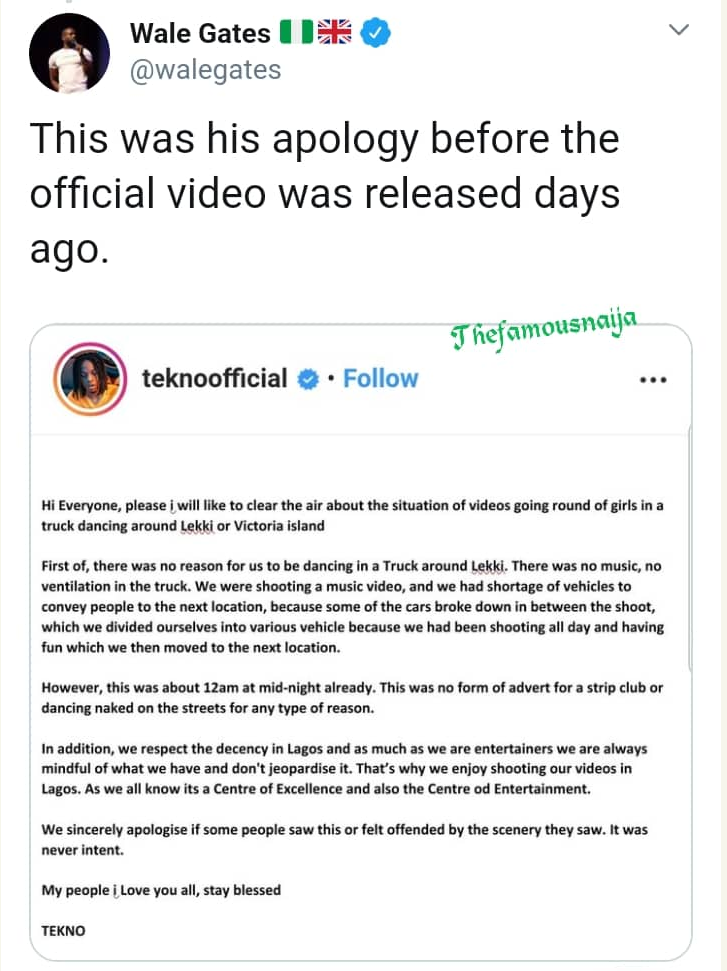
Task: Click the TEKNO signature text
Action: point(63,930)
